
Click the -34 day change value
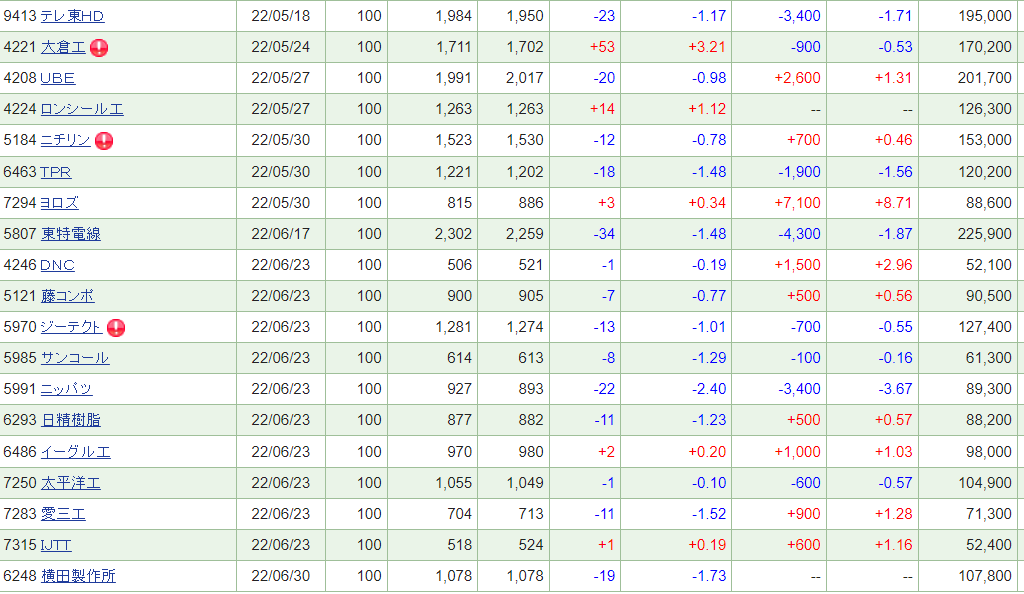[x=604, y=234]
